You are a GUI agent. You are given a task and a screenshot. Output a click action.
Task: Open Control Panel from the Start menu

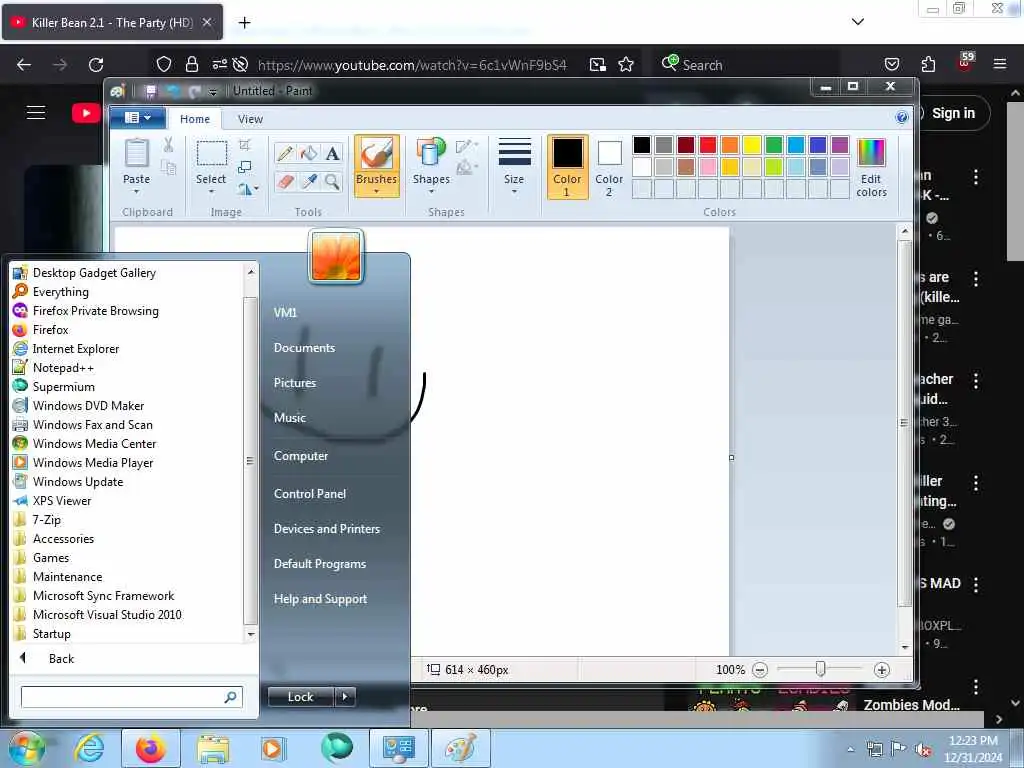tap(310, 494)
